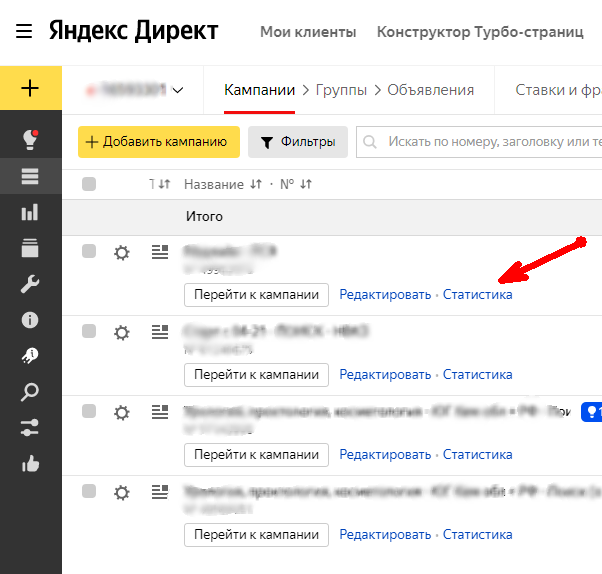
Task: Click Редактировать link of second campaign
Action: coord(385,375)
